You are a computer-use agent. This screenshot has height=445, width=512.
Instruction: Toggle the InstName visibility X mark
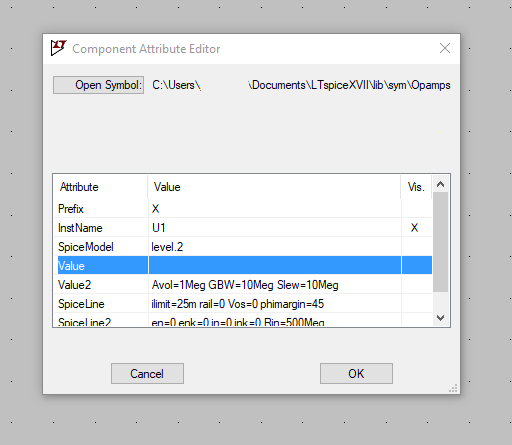pyautogui.click(x=414, y=228)
